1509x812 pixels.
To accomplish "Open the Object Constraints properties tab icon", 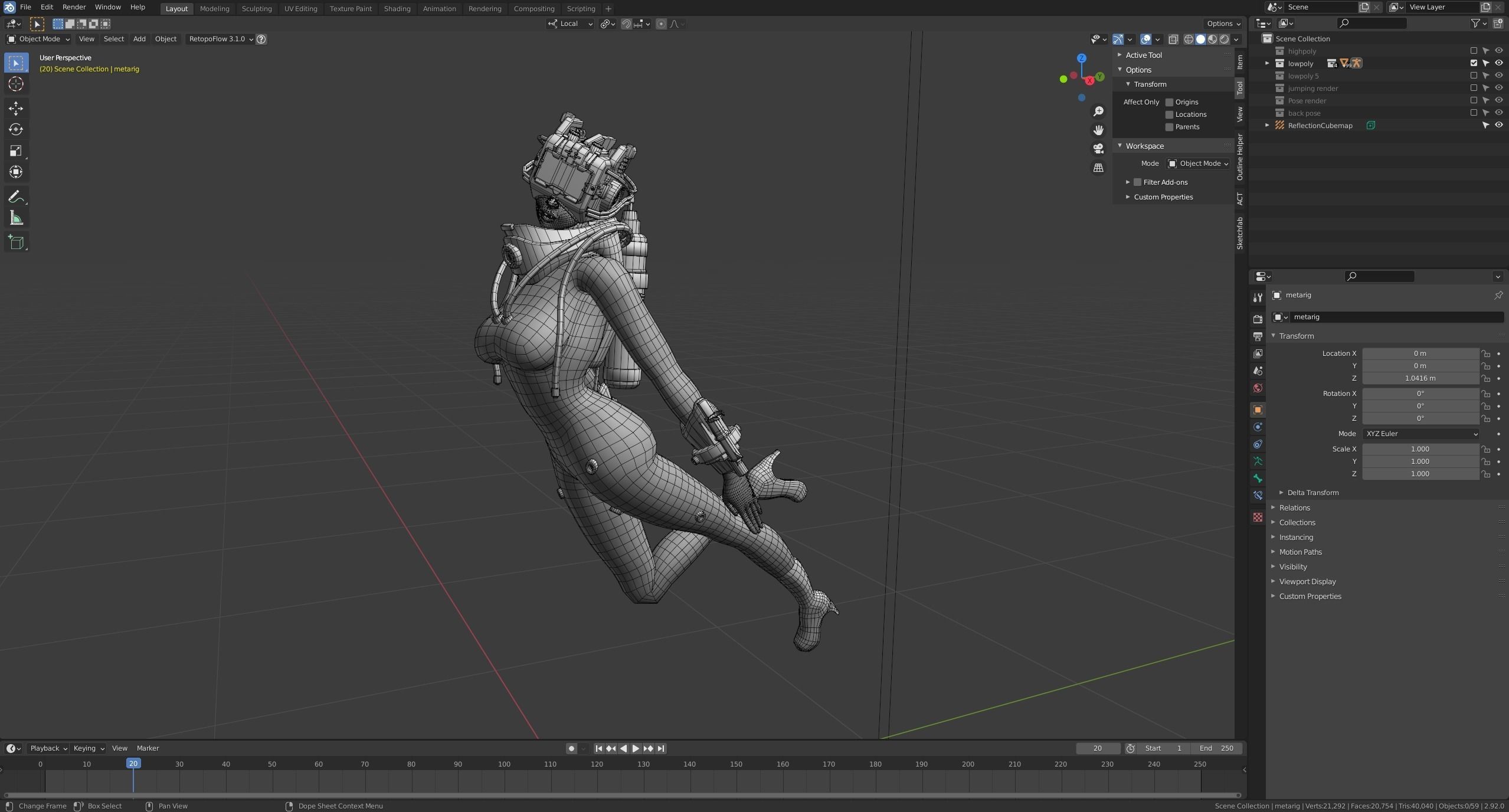I will (1258, 444).
